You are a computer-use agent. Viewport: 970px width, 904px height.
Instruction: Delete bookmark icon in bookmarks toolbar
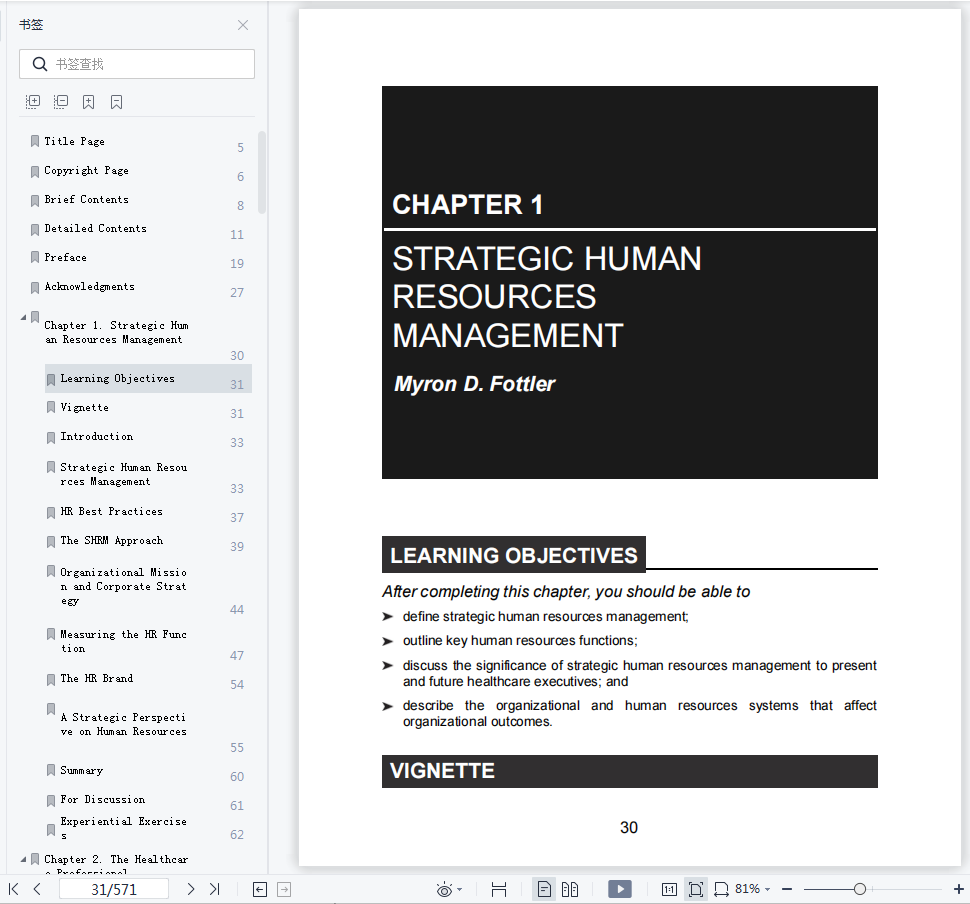(116, 101)
